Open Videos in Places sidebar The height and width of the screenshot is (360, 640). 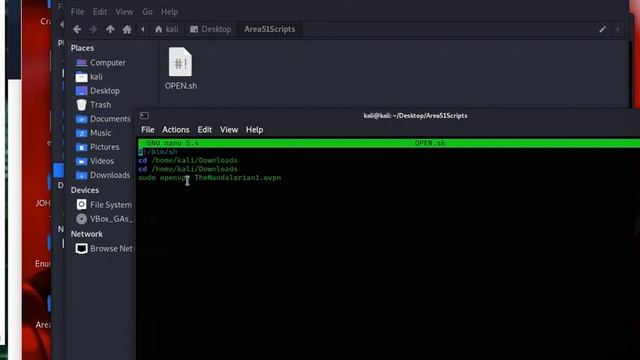(95, 161)
